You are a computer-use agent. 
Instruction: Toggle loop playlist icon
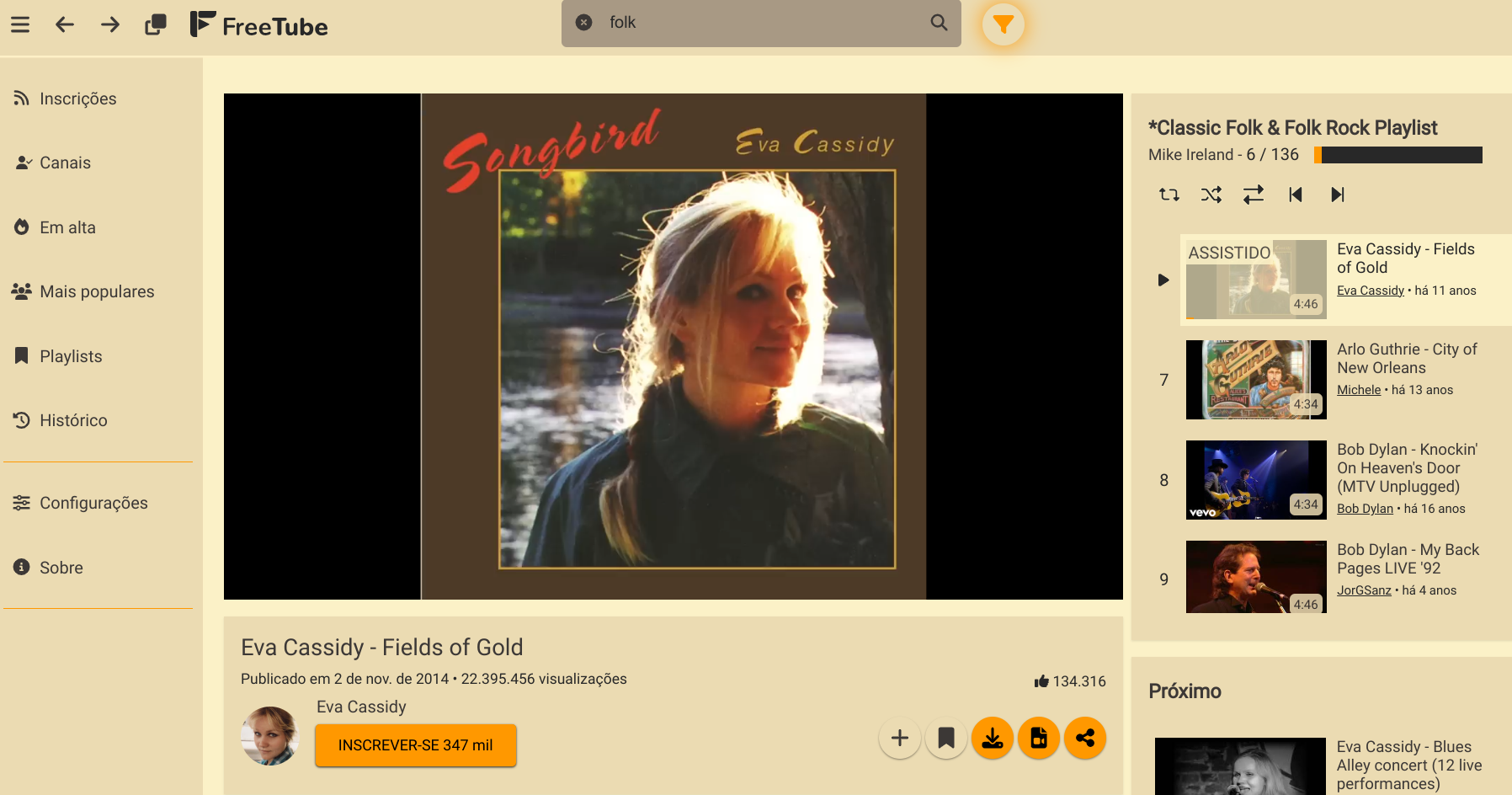1169,195
